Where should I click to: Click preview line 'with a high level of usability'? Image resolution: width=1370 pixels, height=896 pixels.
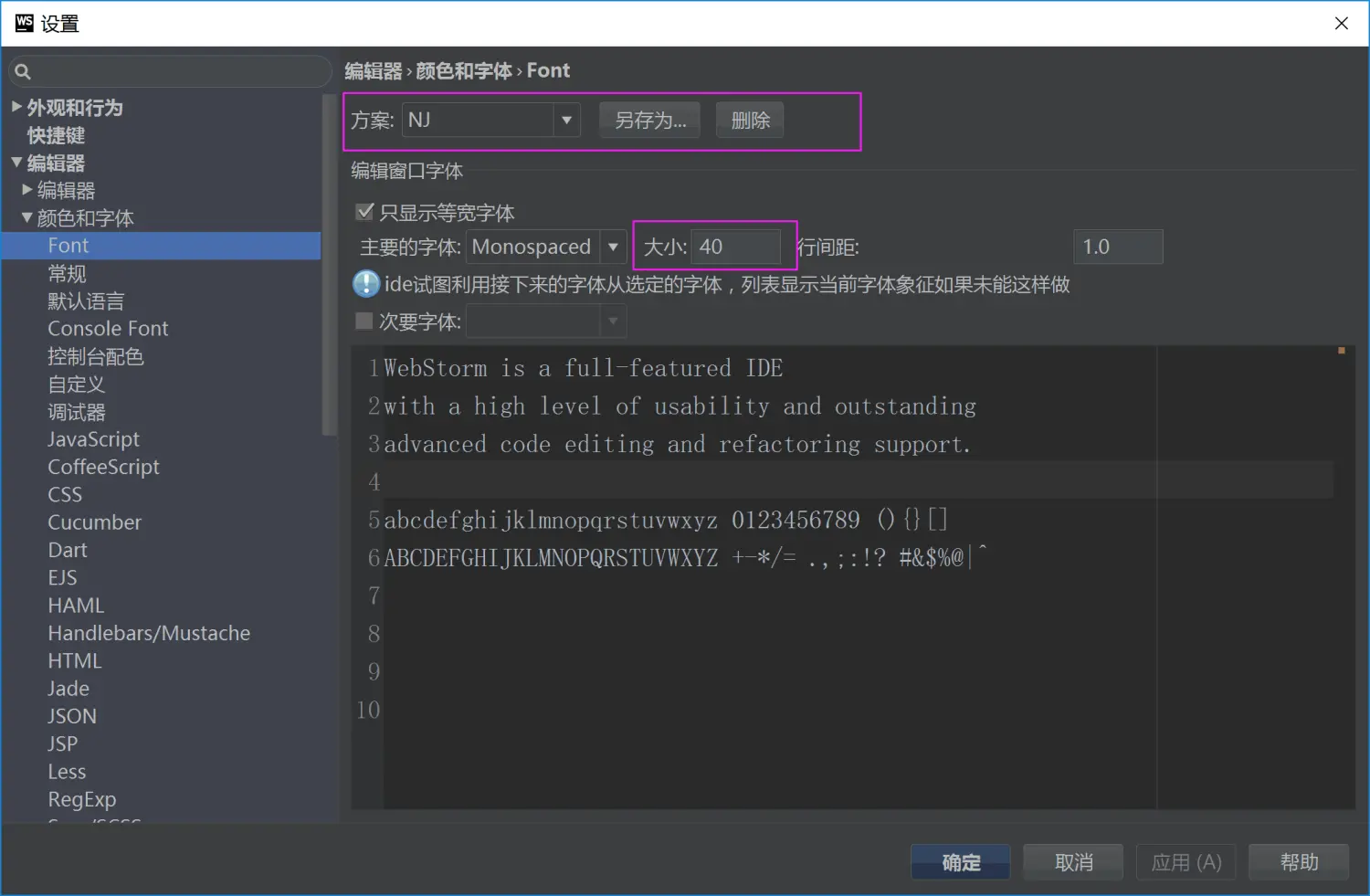click(680, 406)
